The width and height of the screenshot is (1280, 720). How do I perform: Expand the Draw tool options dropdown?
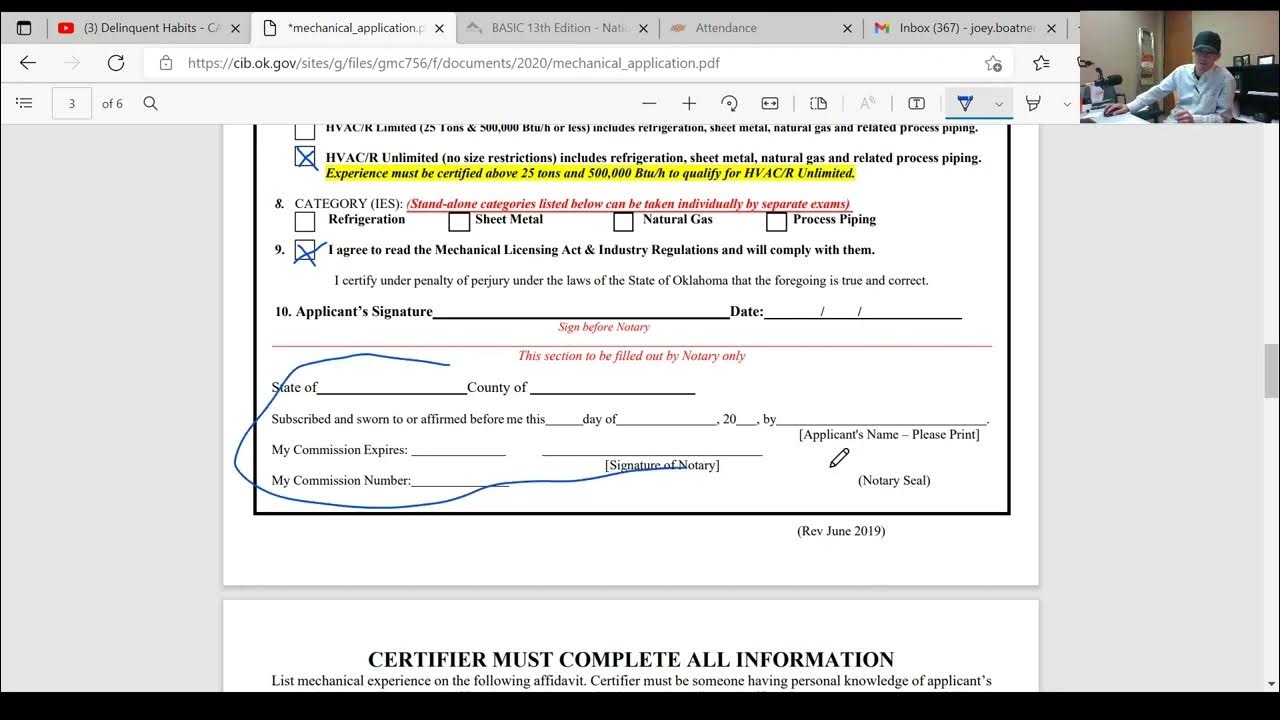point(998,103)
